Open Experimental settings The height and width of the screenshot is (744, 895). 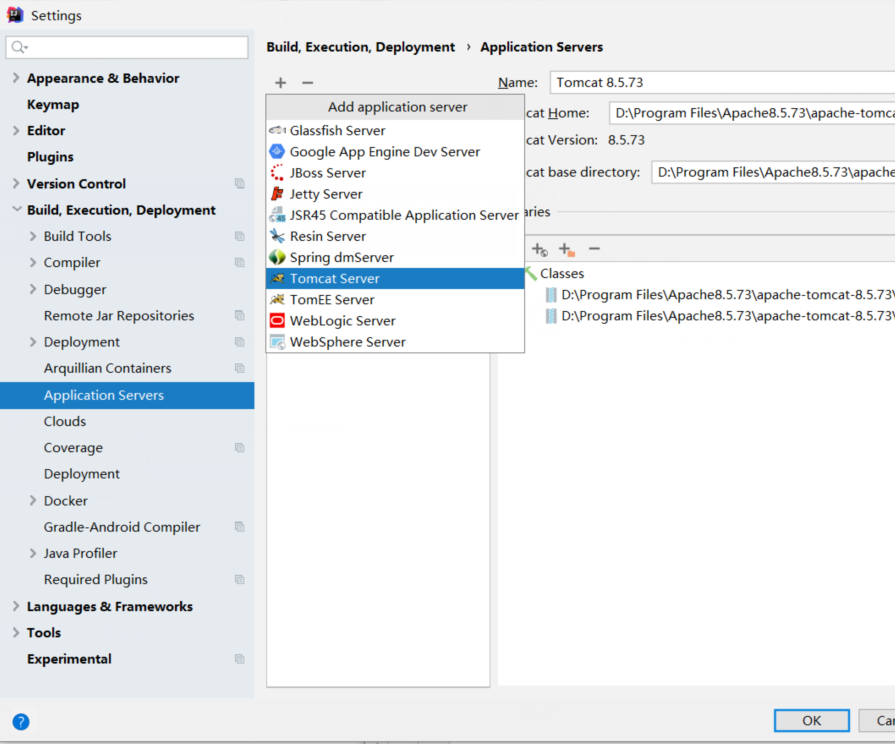69,659
